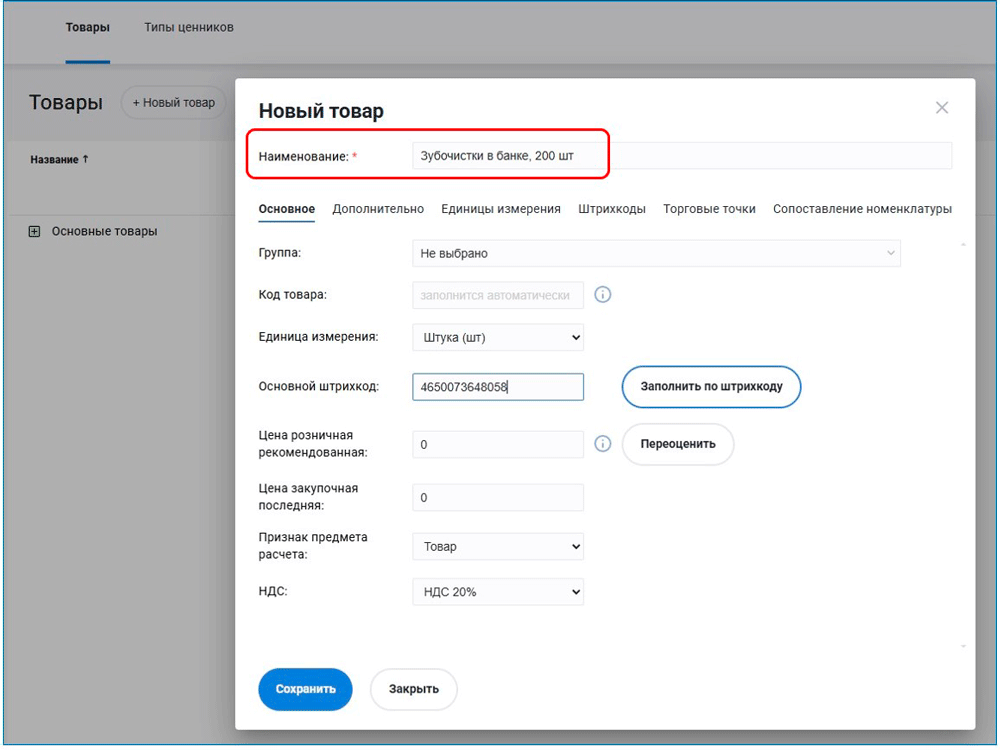Open Сопоставление номенклатуры tab
The width and height of the screenshot is (1000, 750).
862,209
